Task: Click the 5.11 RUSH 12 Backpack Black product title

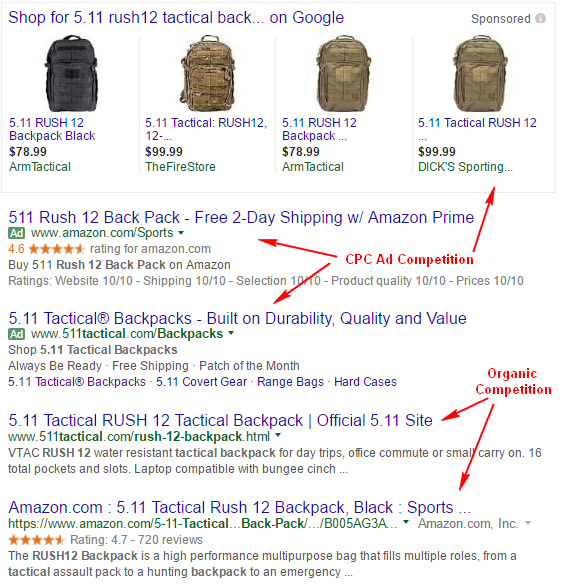Action: 52,129
